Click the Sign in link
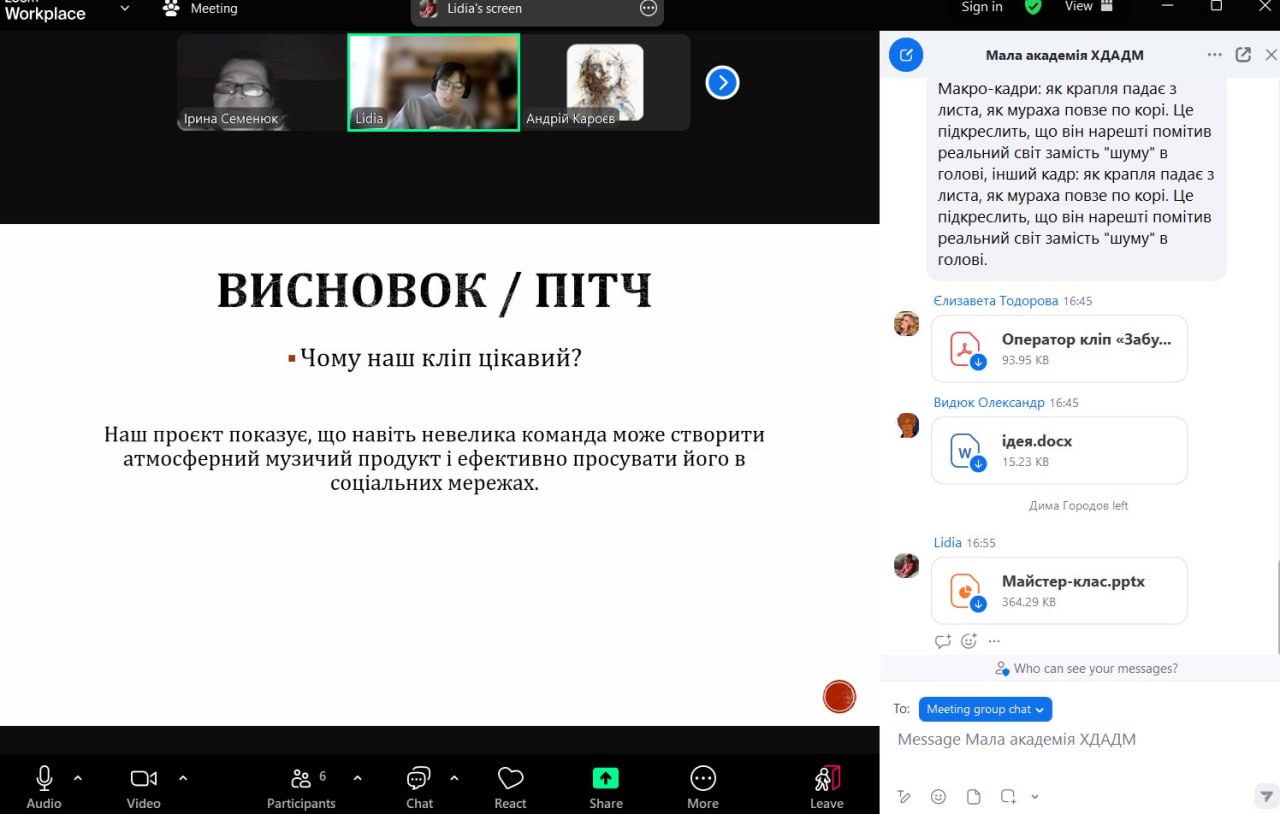This screenshot has height=814, width=1280. coord(981,7)
